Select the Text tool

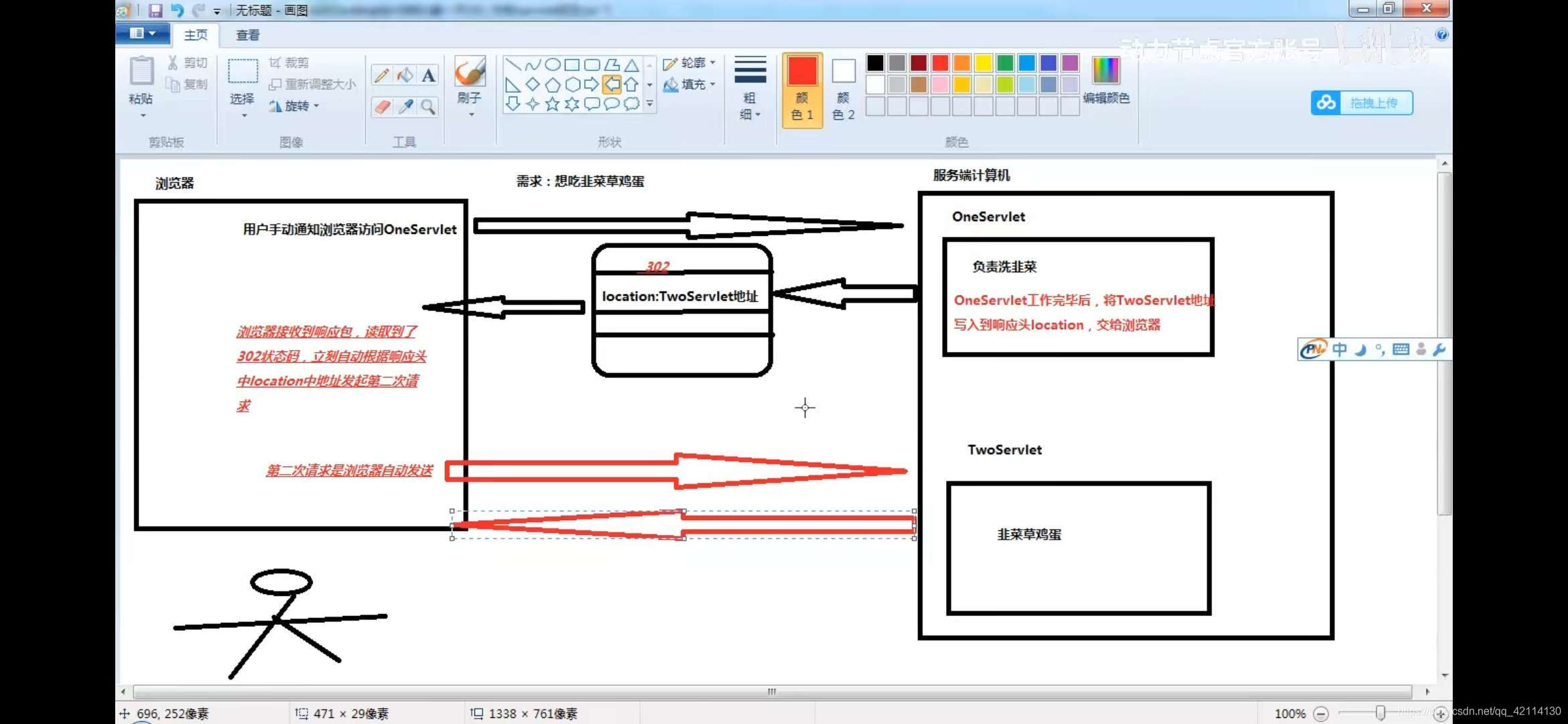click(x=428, y=75)
